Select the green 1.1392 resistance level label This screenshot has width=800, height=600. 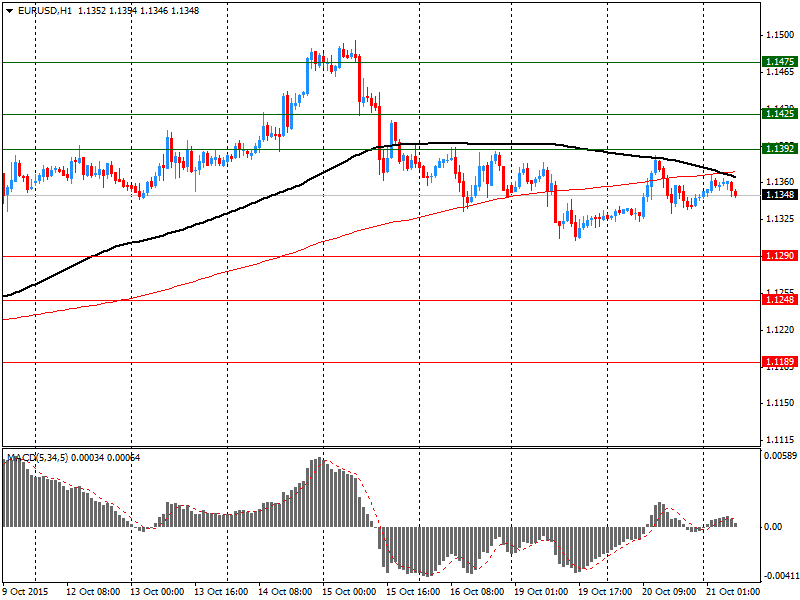click(780, 148)
